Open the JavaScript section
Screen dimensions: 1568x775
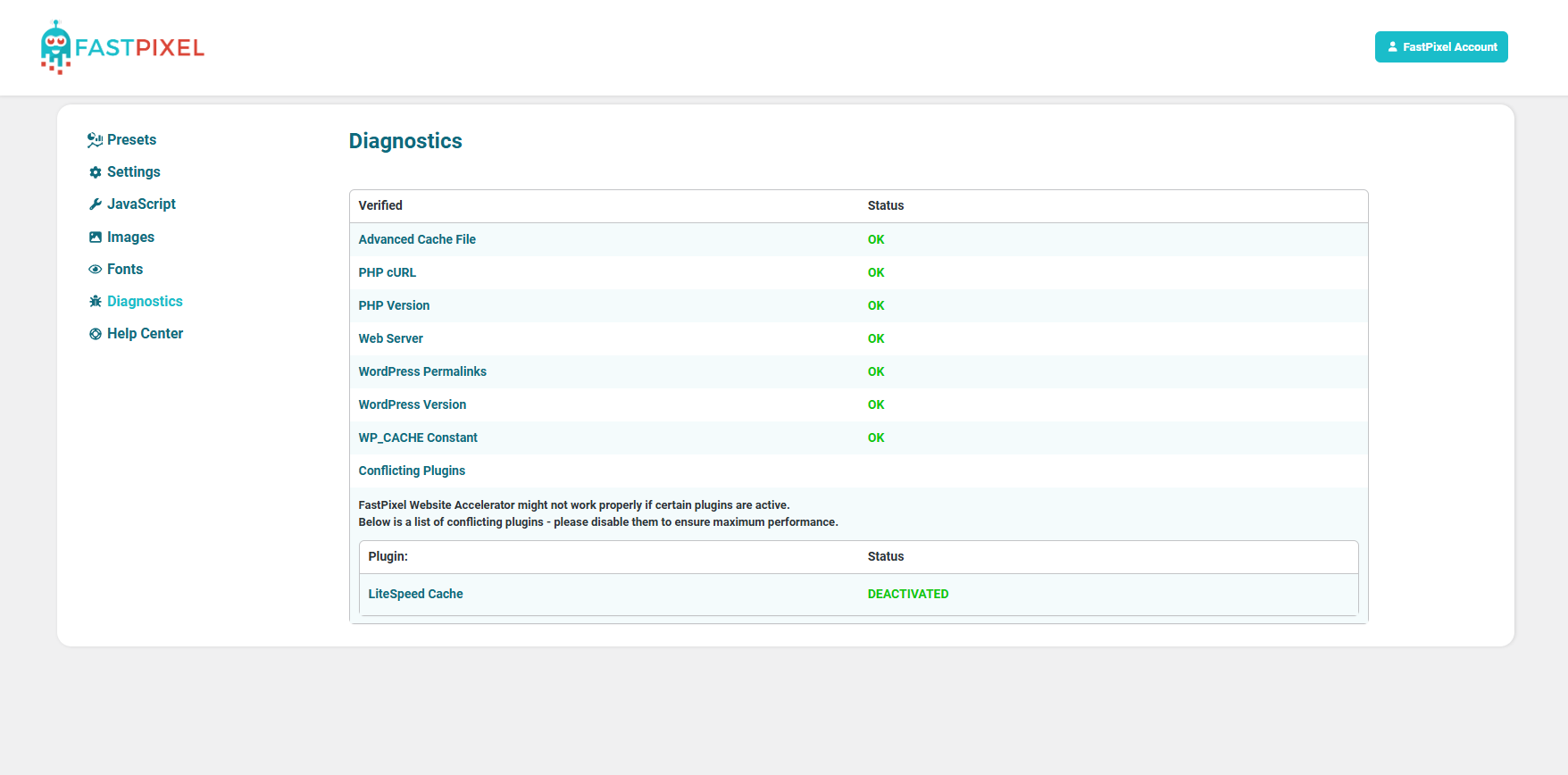(141, 204)
